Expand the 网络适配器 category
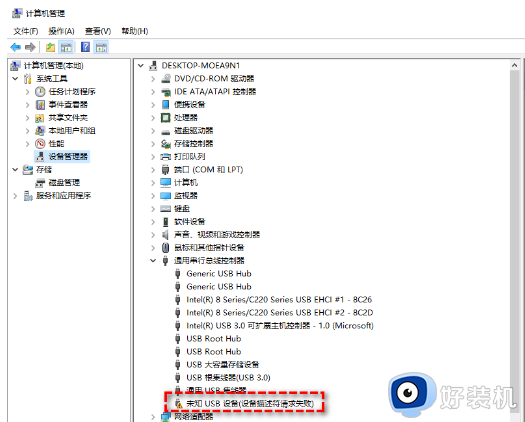 [x=153, y=417]
